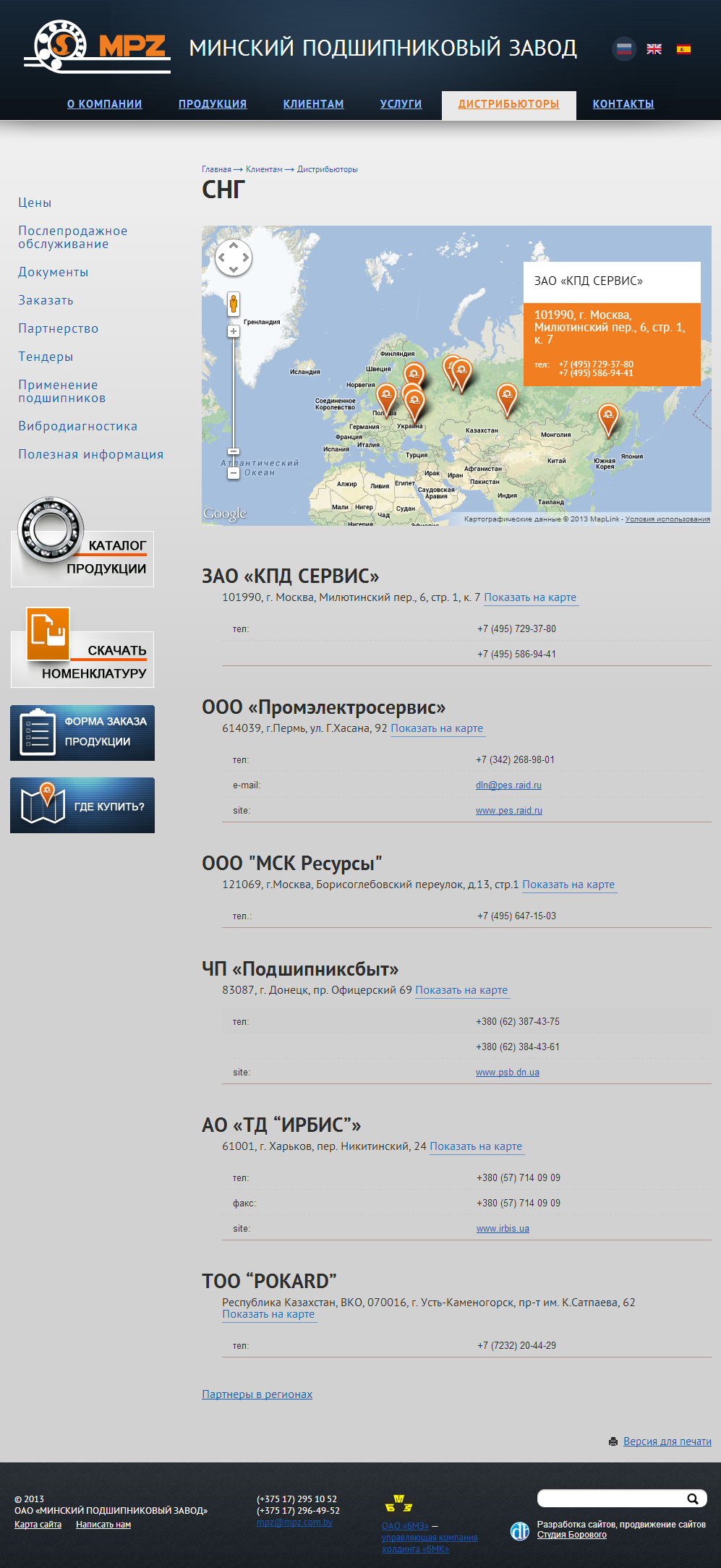Viewport: 721px width, 1568px height.
Task: Switch to Spanish language flag
Action: (x=683, y=49)
